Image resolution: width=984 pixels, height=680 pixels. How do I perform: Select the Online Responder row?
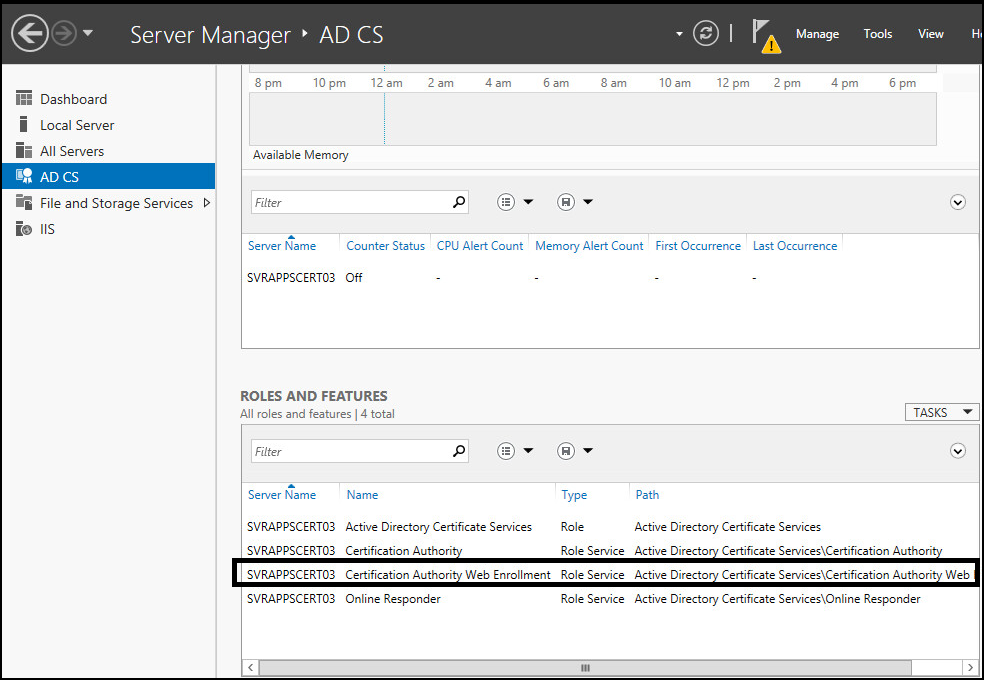[x=609, y=598]
